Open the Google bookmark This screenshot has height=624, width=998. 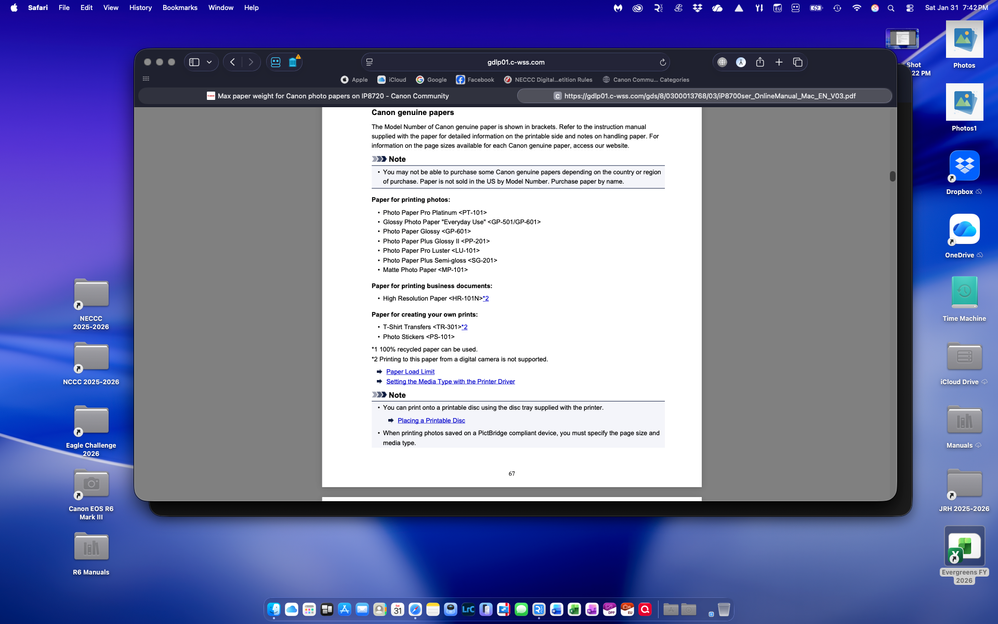click(x=431, y=80)
